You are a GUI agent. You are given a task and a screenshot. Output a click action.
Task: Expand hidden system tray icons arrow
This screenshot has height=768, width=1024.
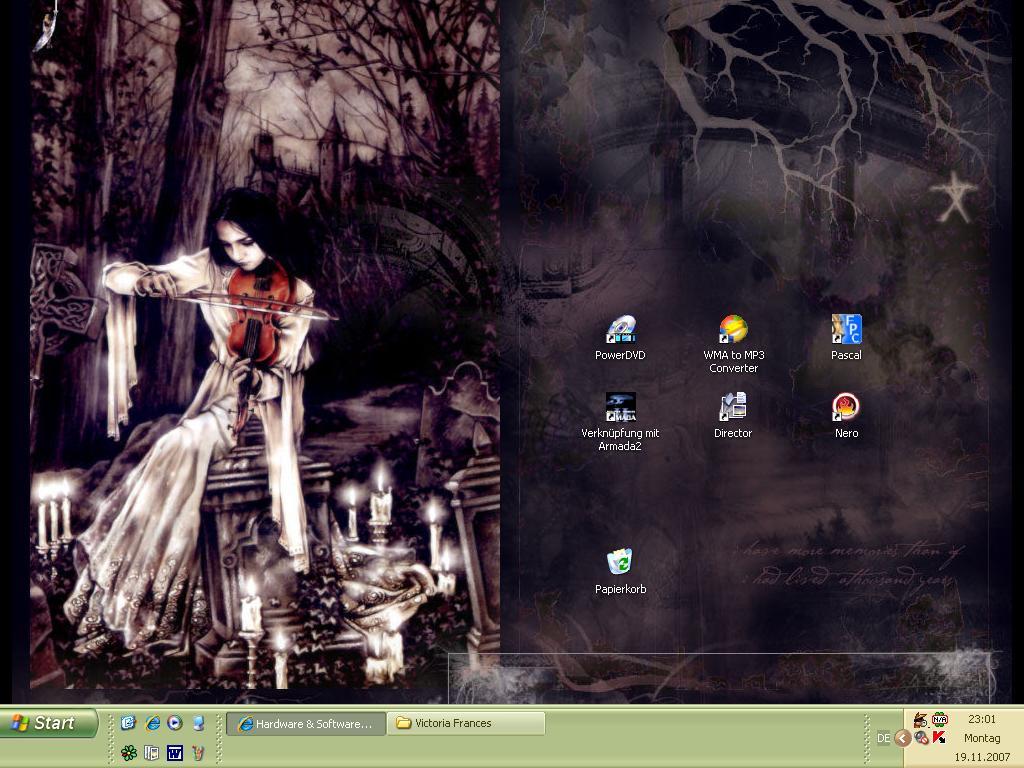click(x=902, y=738)
